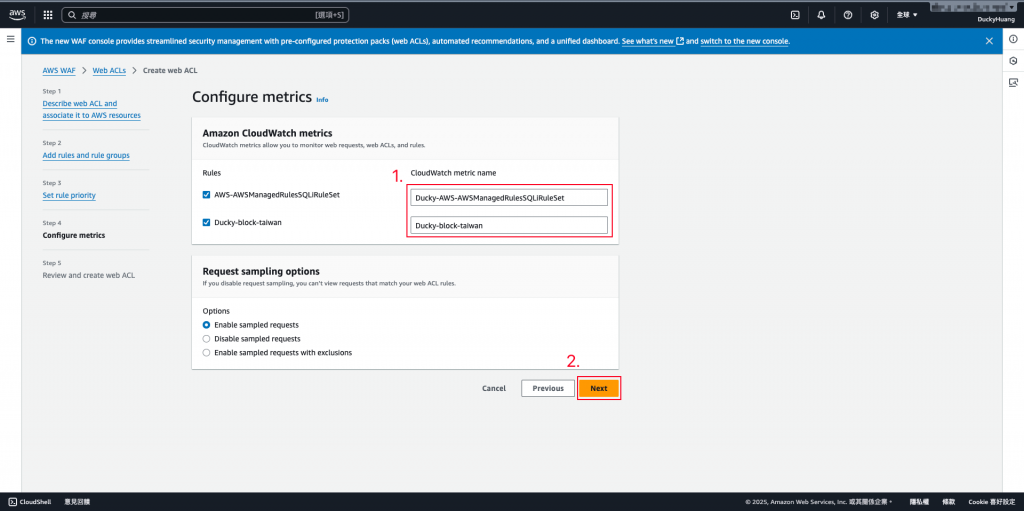Click the info icon in blue banner

(x=32, y=41)
